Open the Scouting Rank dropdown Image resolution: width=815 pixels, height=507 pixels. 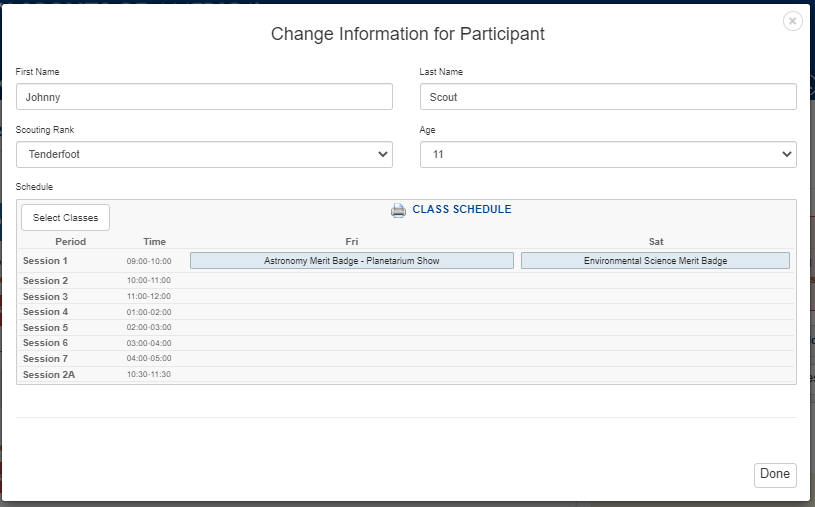204,154
